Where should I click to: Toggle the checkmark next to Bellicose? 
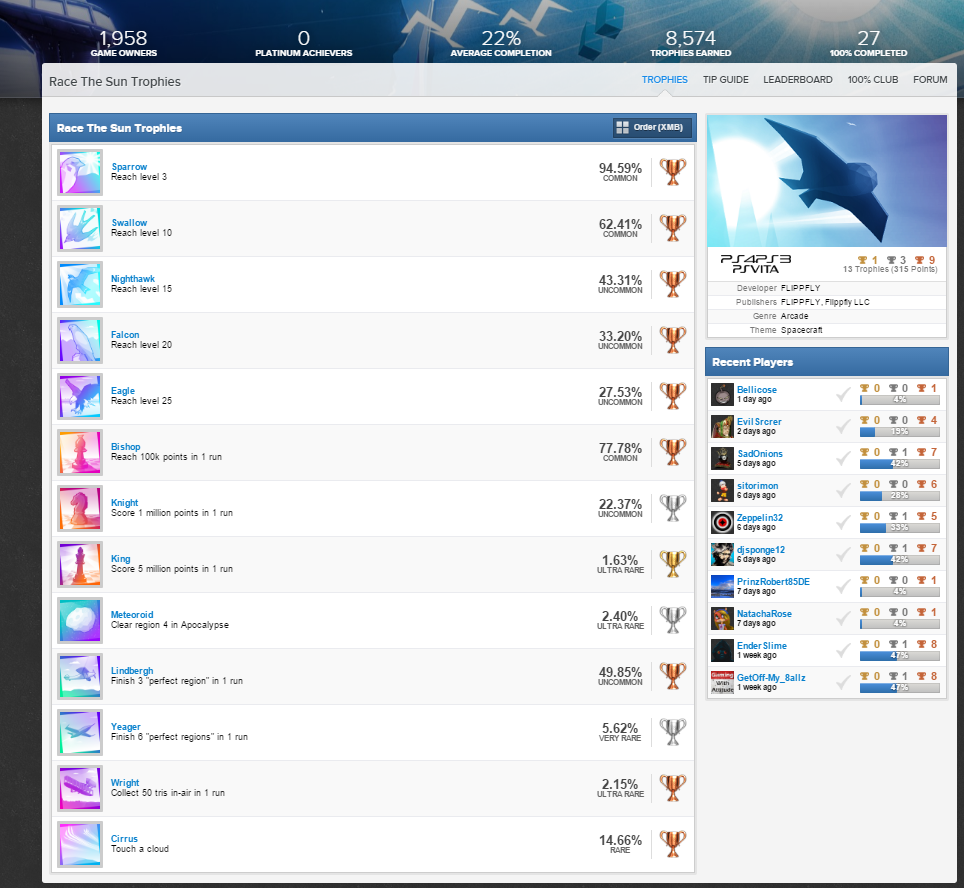[x=844, y=395]
